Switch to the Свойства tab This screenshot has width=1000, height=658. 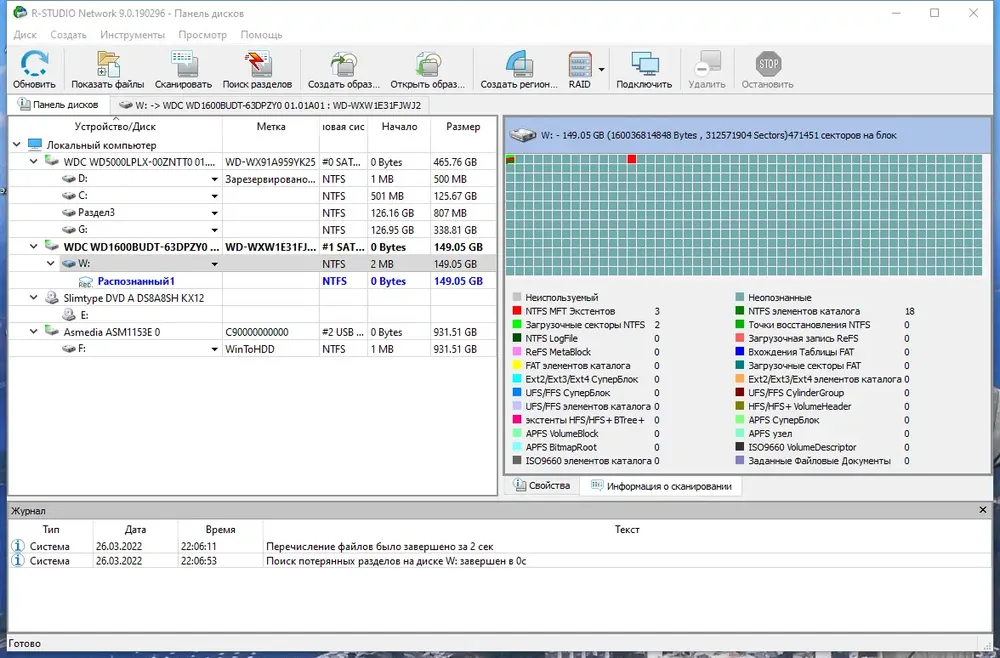pyautogui.click(x=542, y=486)
